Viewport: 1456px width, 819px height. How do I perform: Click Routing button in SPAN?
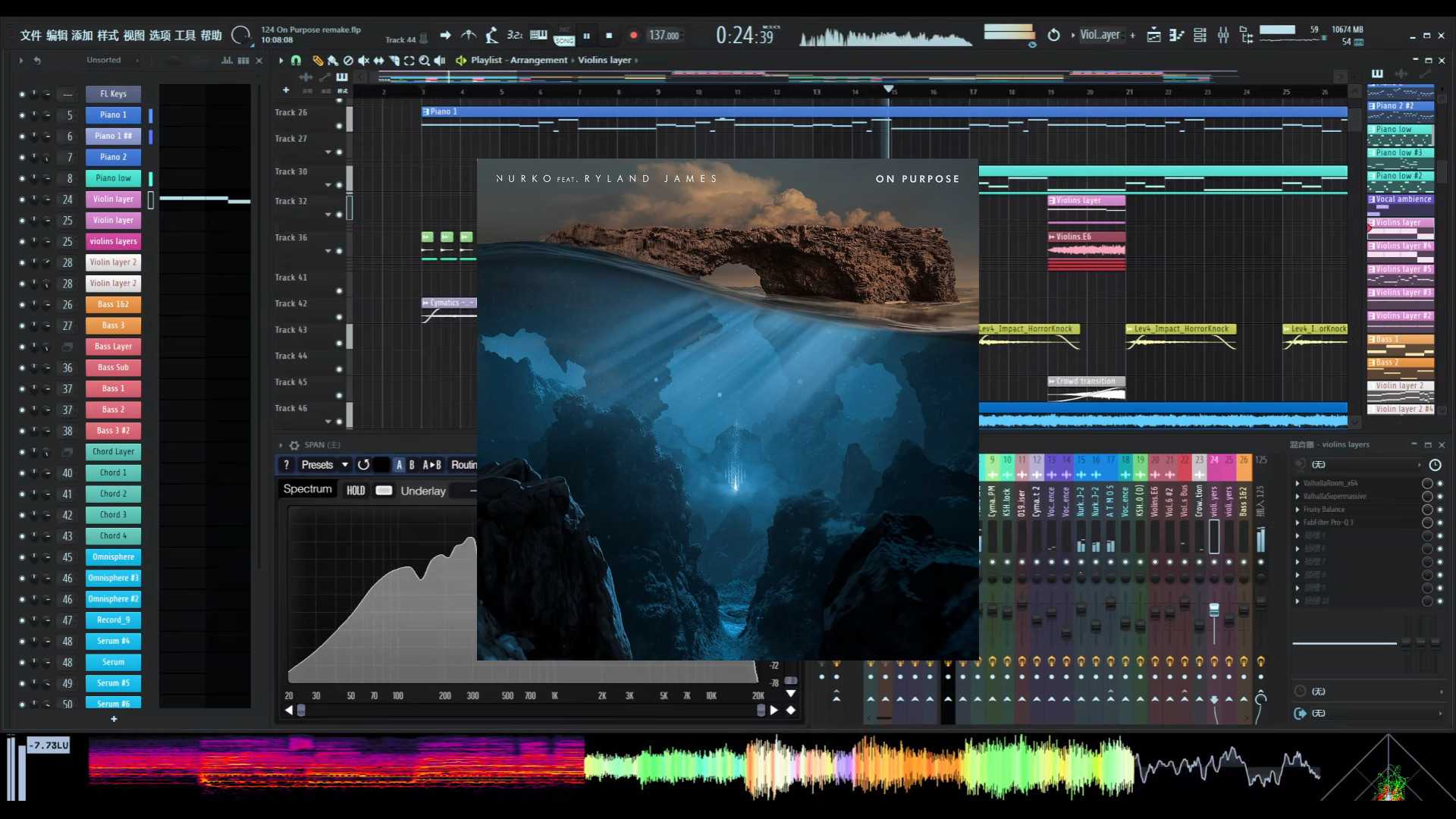click(463, 465)
